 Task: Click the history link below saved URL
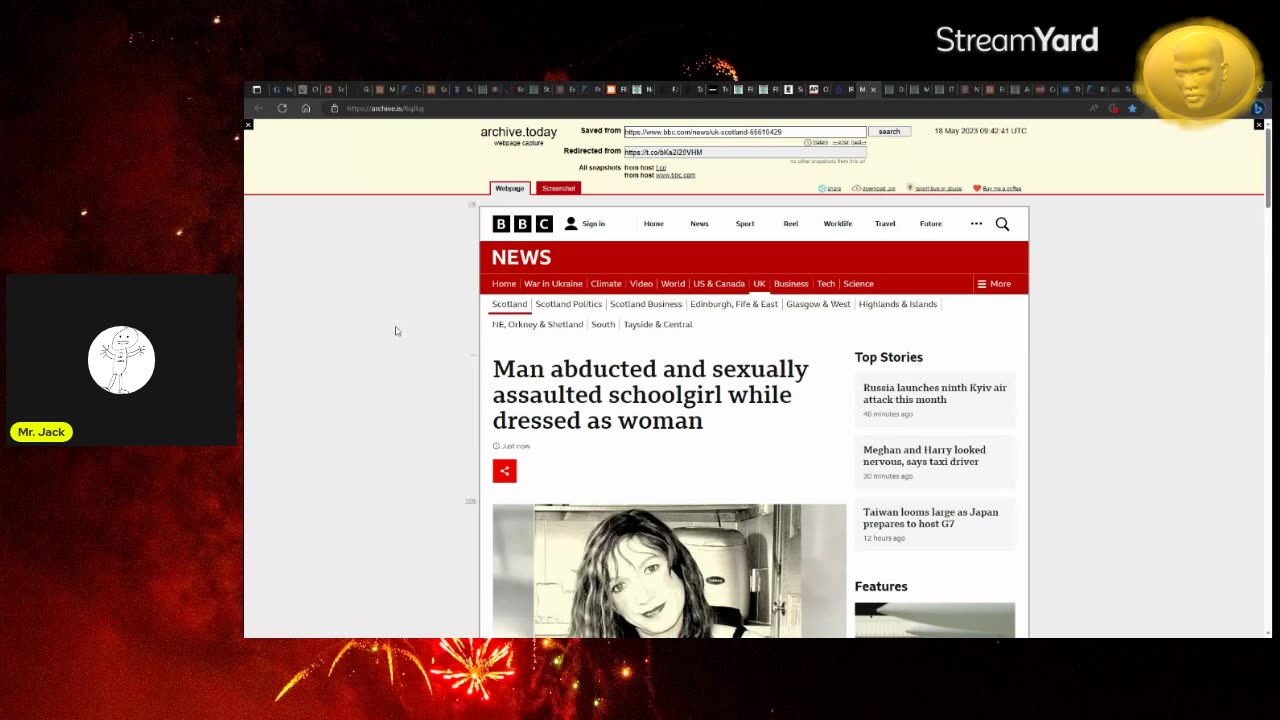click(x=816, y=142)
